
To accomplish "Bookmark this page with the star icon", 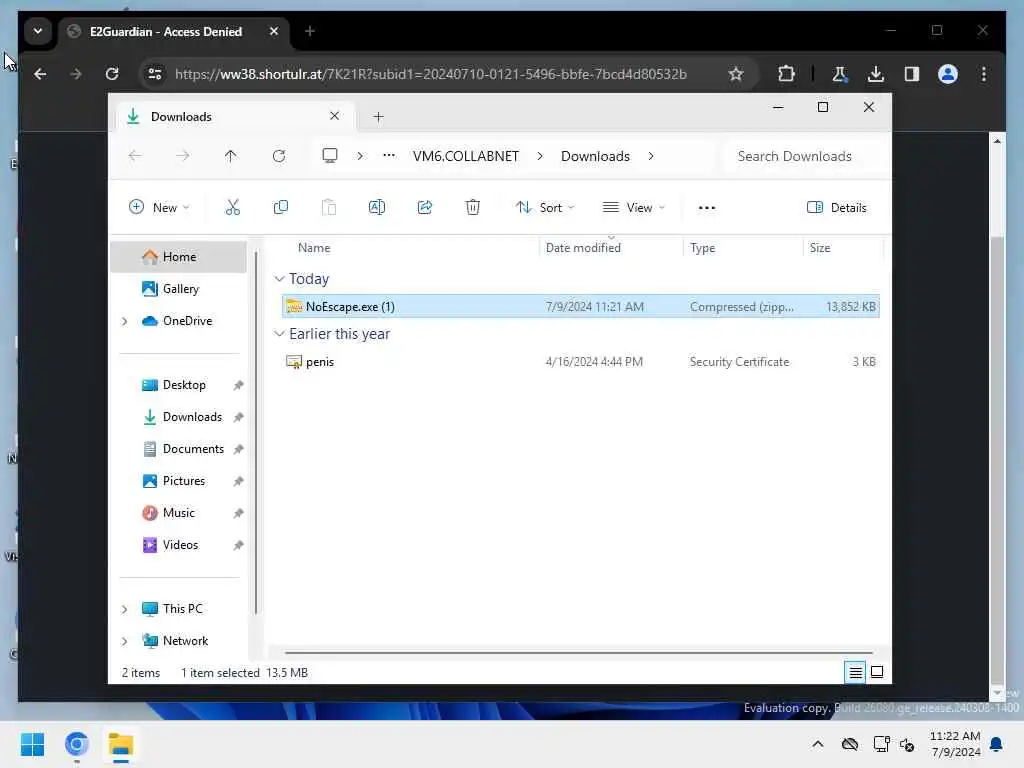I will (x=736, y=74).
